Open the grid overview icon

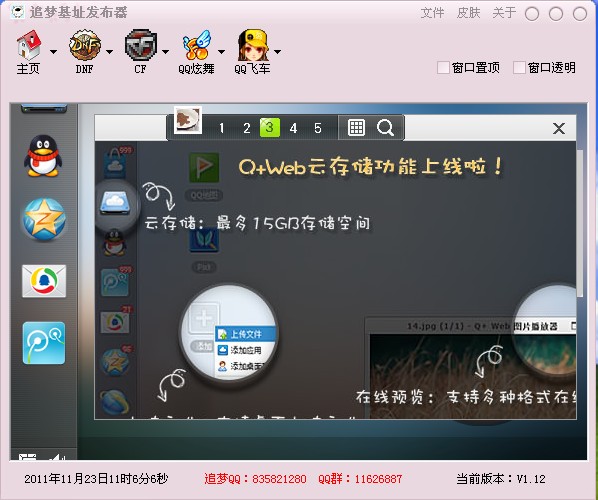pos(357,128)
